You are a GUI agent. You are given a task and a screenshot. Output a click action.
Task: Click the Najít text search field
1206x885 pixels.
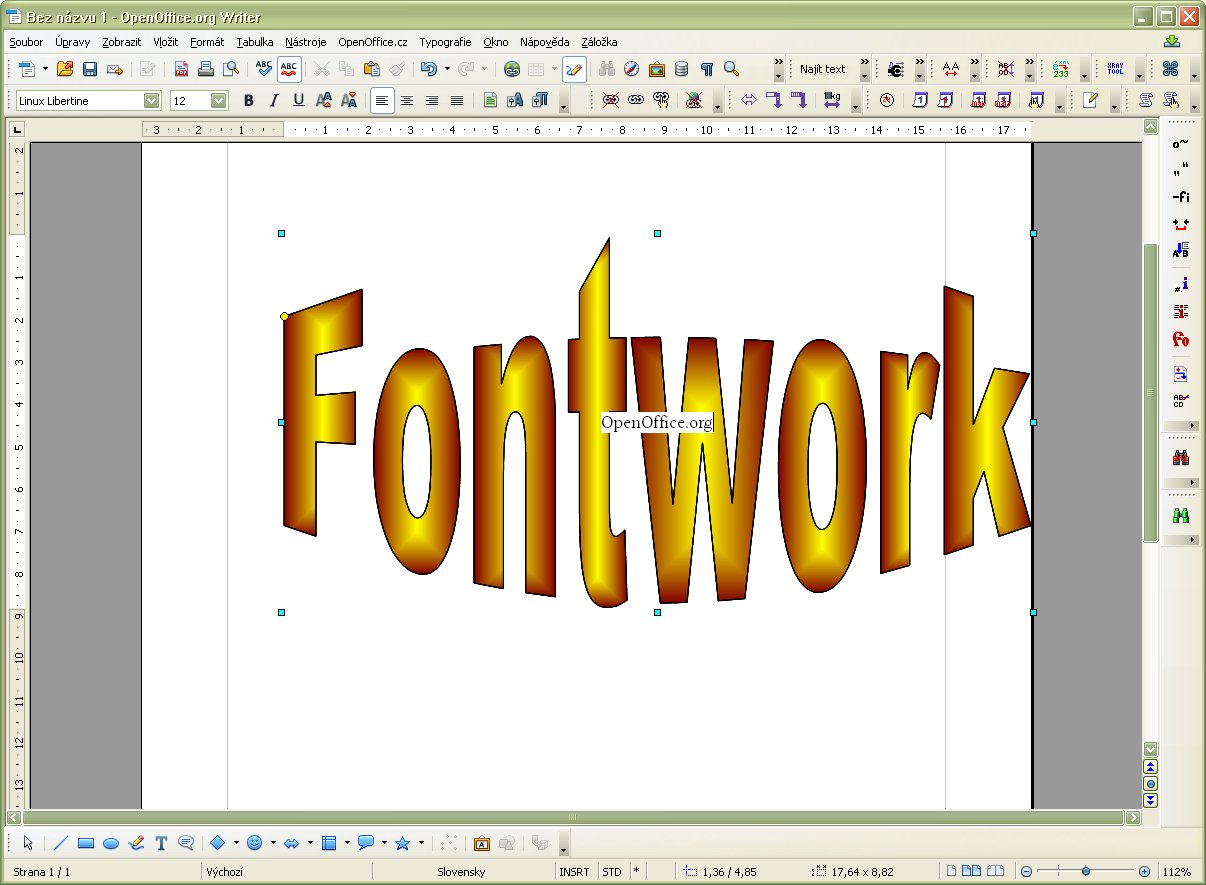tap(825, 69)
